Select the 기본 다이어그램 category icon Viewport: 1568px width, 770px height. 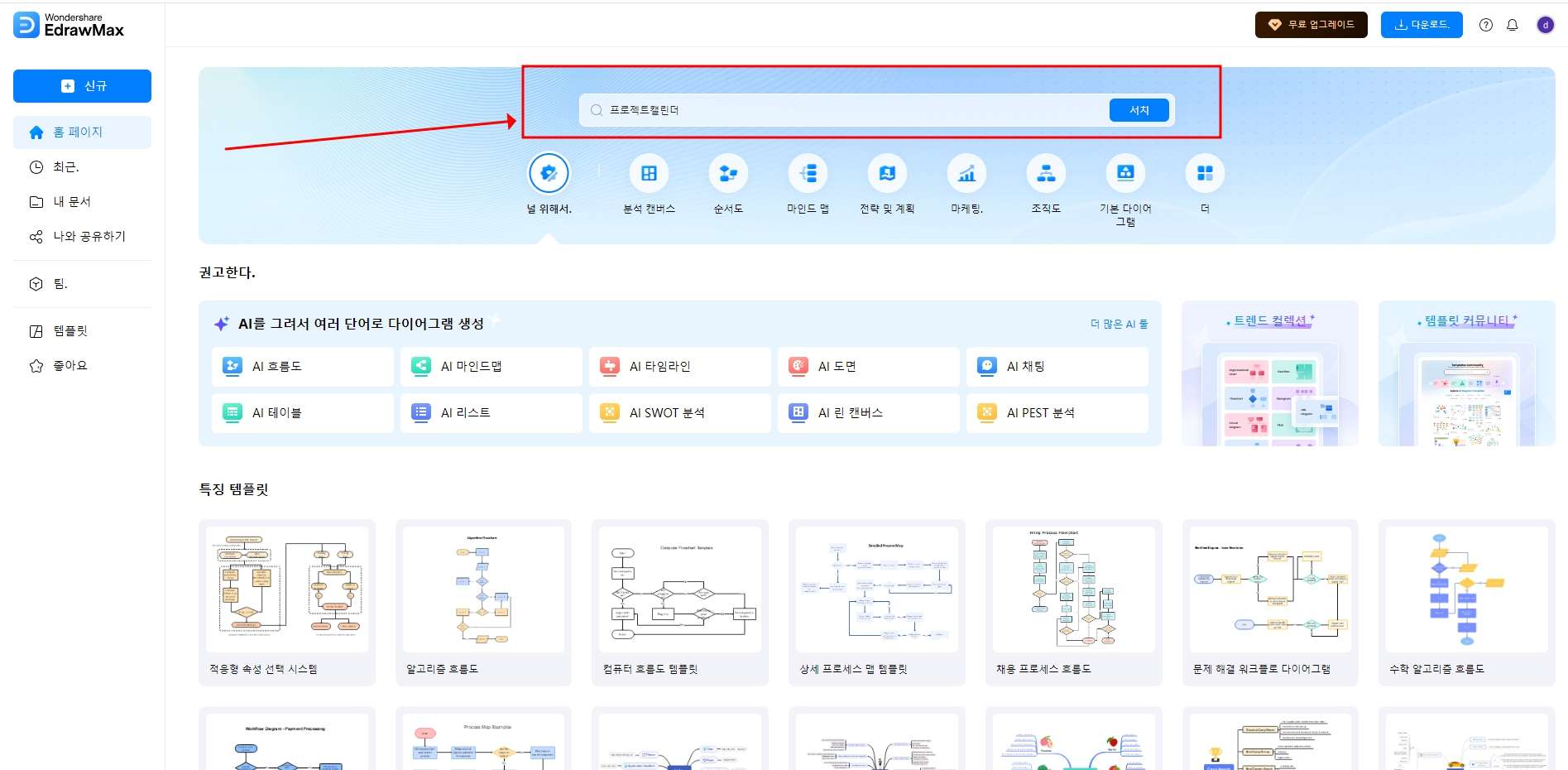pyautogui.click(x=1125, y=173)
